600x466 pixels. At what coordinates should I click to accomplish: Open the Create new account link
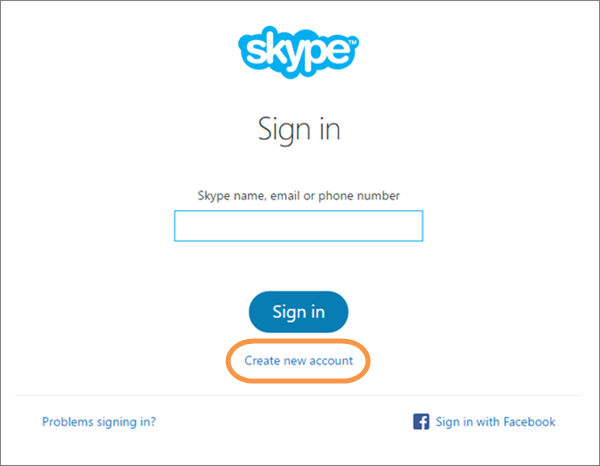[298, 361]
